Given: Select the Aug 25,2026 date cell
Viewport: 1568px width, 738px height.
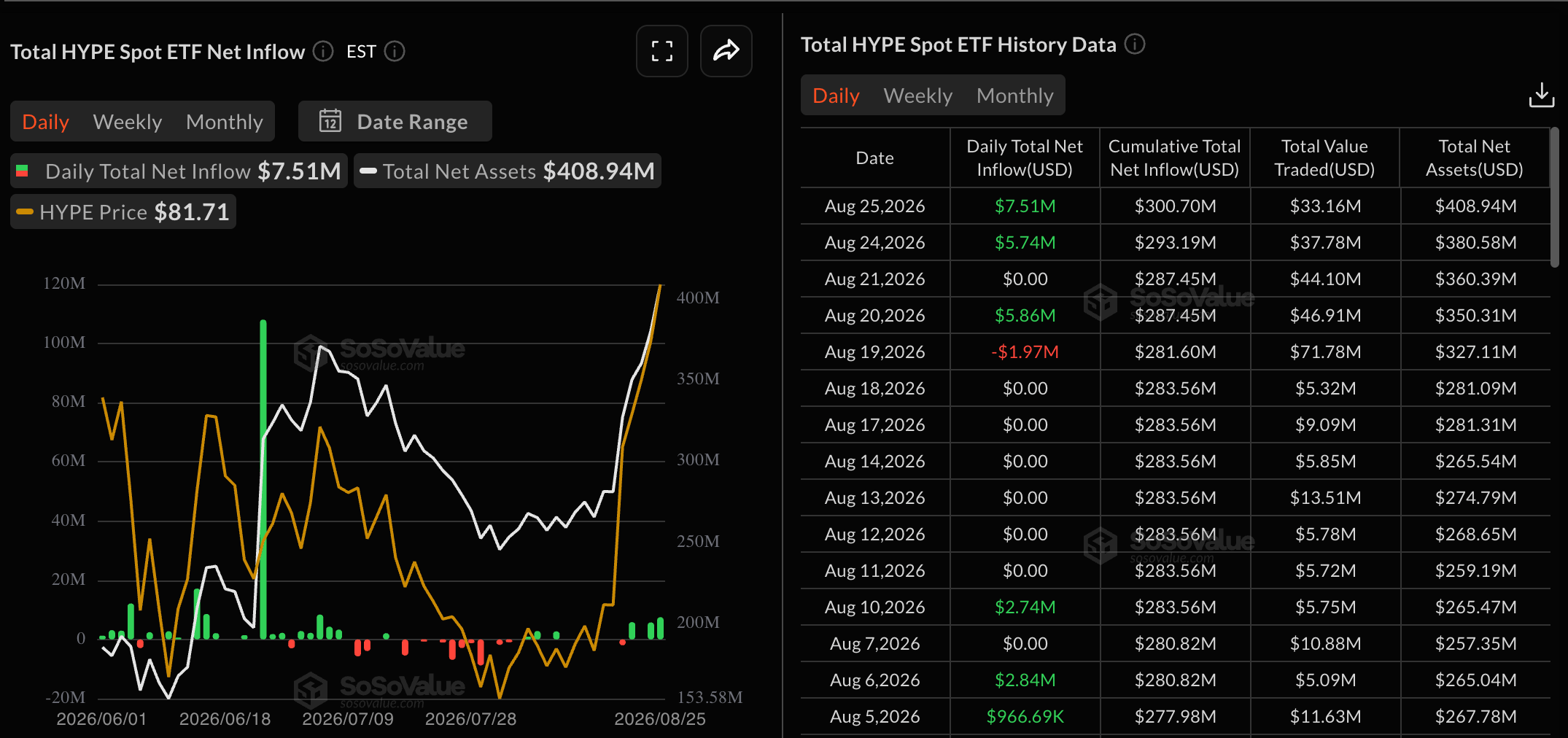Looking at the screenshot, I should [x=875, y=206].
